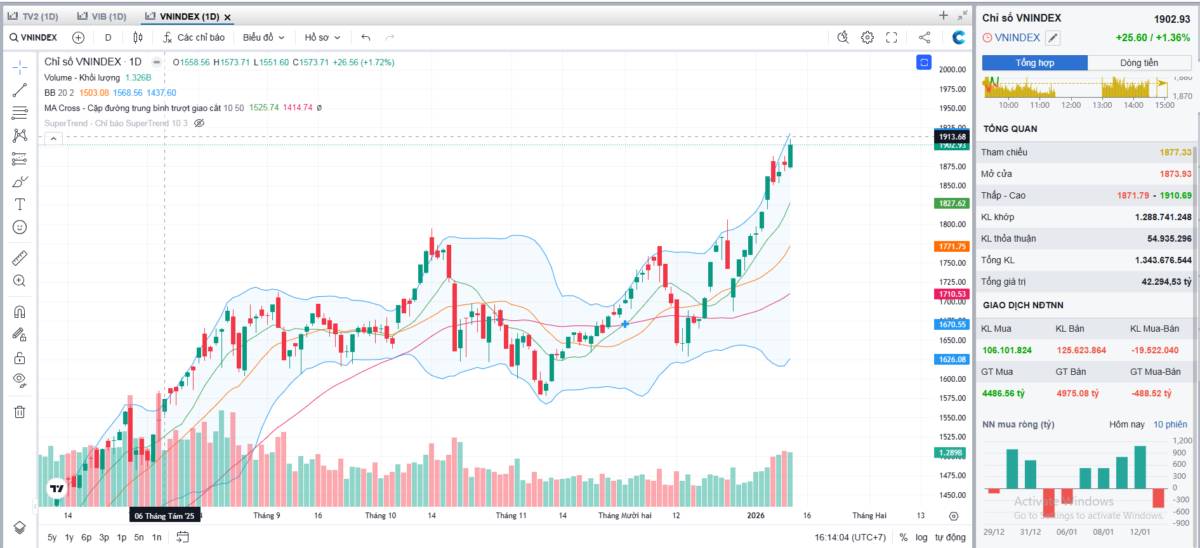
Task: Select the ruler measure tool
Action: pos(19,258)
